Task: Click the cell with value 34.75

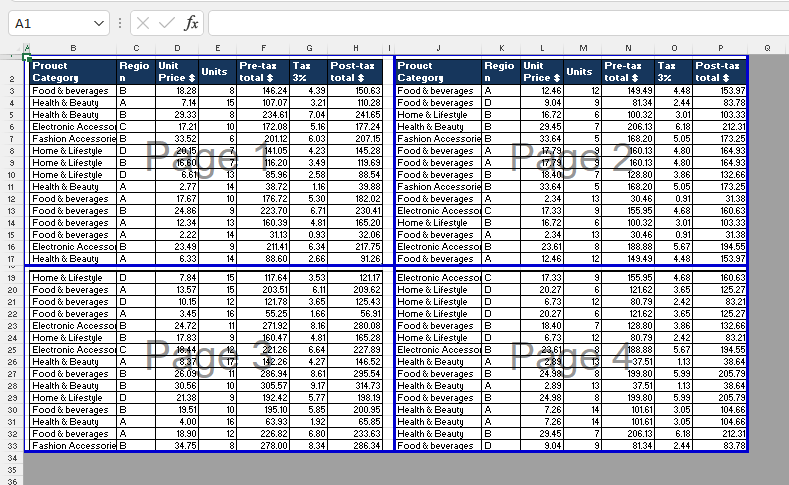Action: (177, 446)
